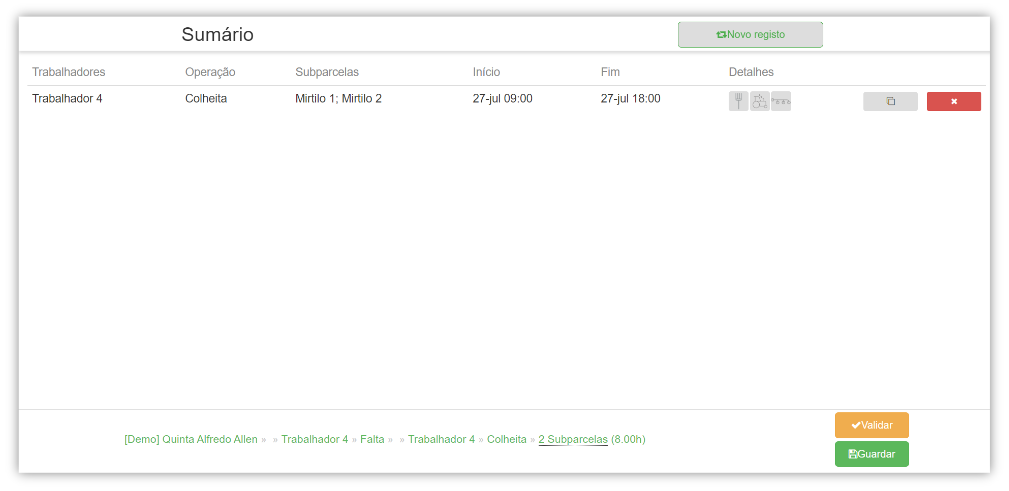Open irrigation line detail icon
Image resolution: width=1009 pixels, height=491 pixels.
pos(781,101)
